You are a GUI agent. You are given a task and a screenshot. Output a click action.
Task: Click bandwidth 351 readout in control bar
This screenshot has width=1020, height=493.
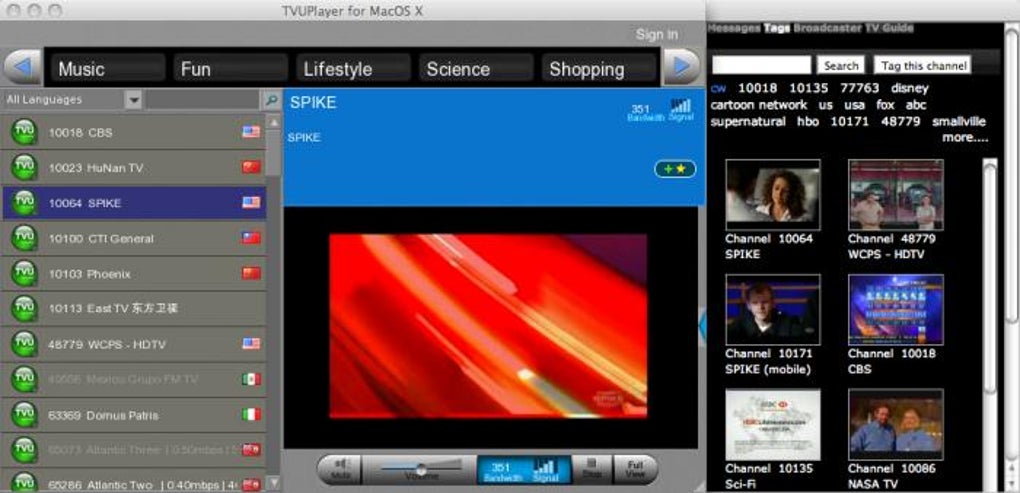[501, 471]
